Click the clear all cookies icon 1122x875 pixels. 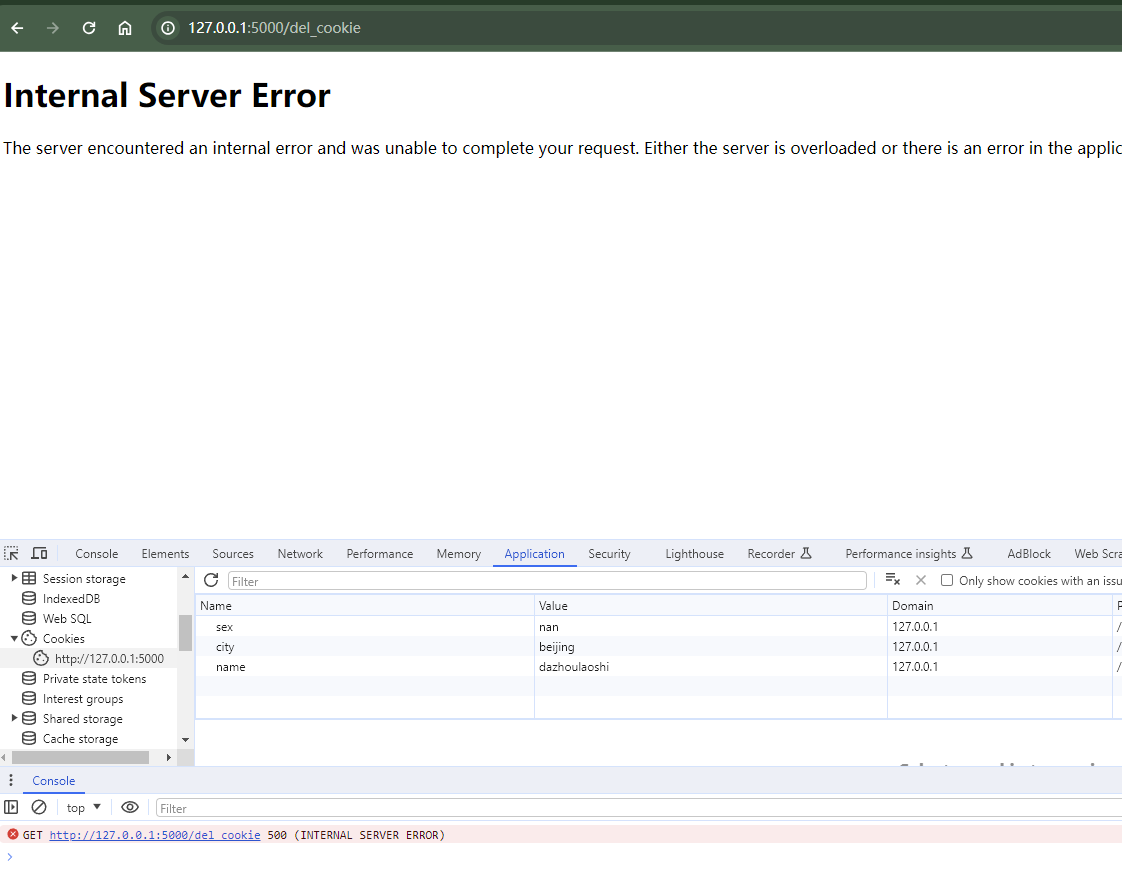click(893, 580)
